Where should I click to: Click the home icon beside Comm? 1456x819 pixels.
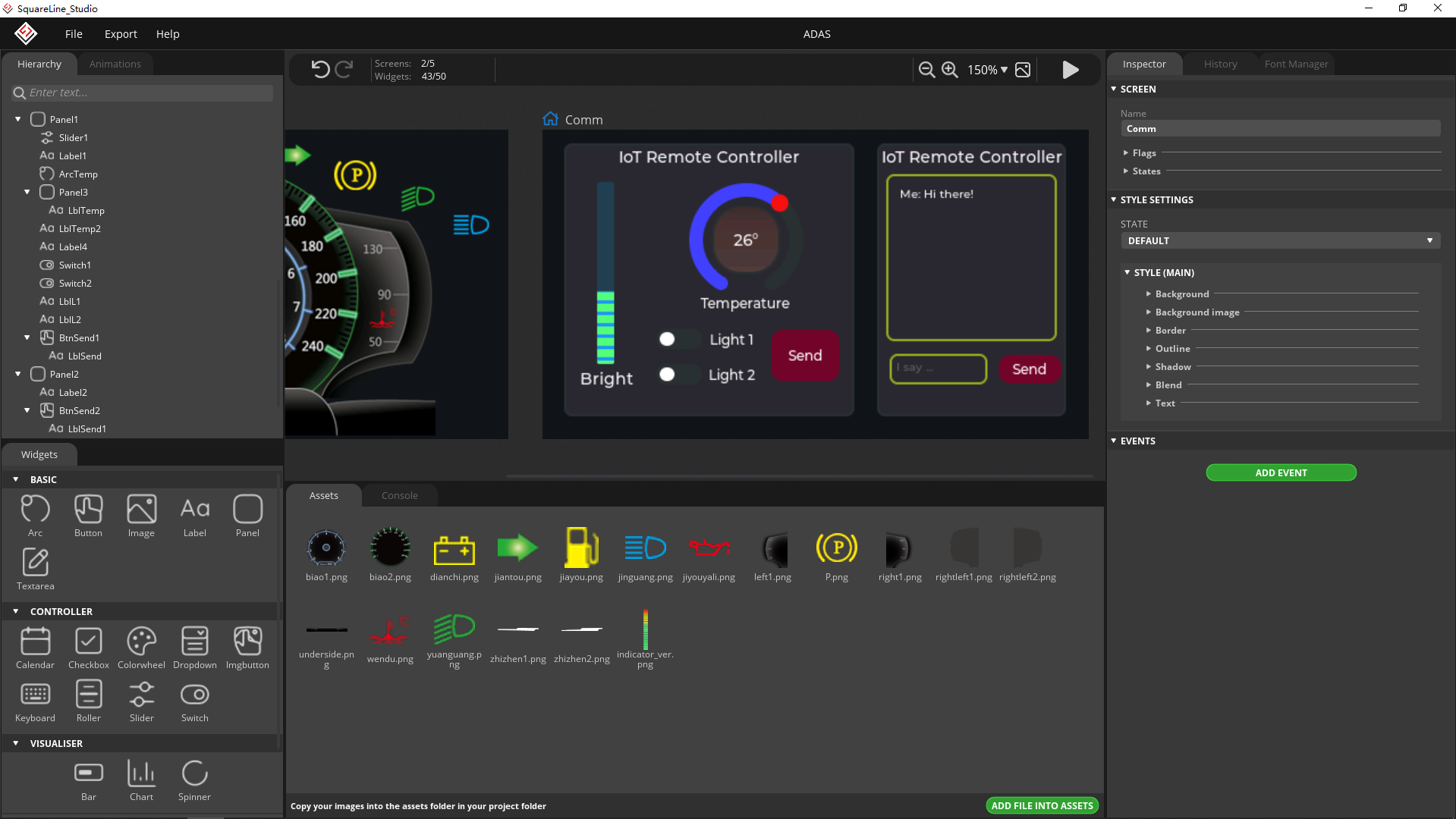tap(550, 119)
